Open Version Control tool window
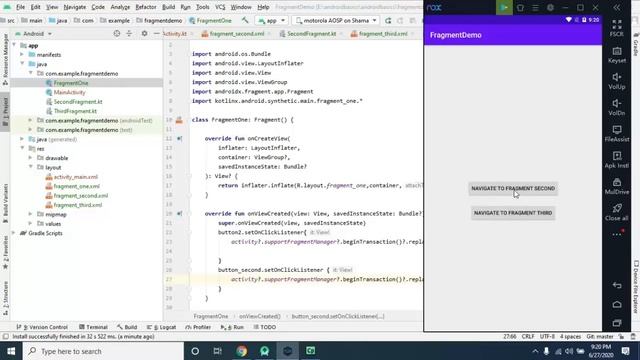The image size is (640, 360). click(42, 327)
